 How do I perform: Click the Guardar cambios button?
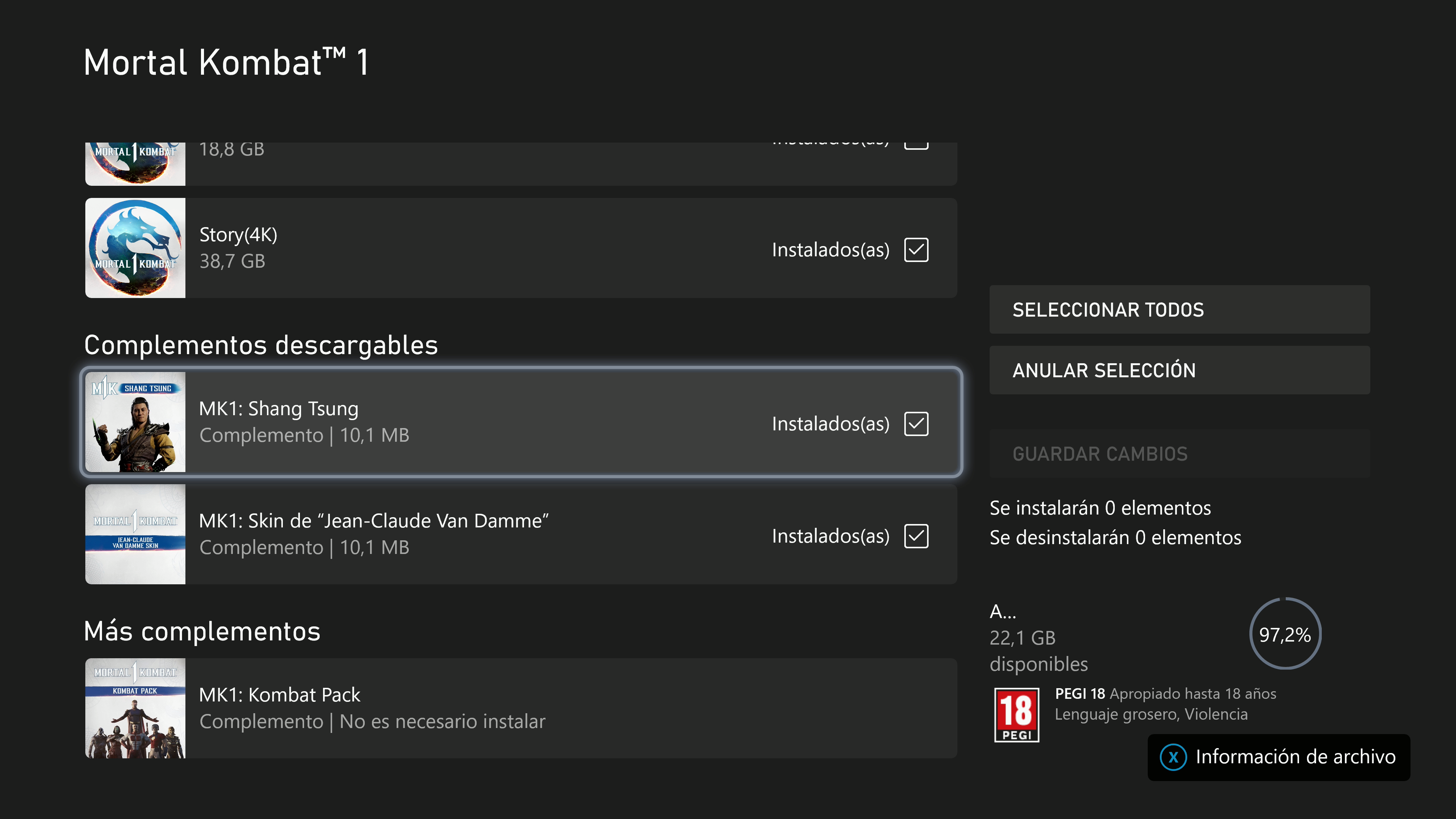1179,453
